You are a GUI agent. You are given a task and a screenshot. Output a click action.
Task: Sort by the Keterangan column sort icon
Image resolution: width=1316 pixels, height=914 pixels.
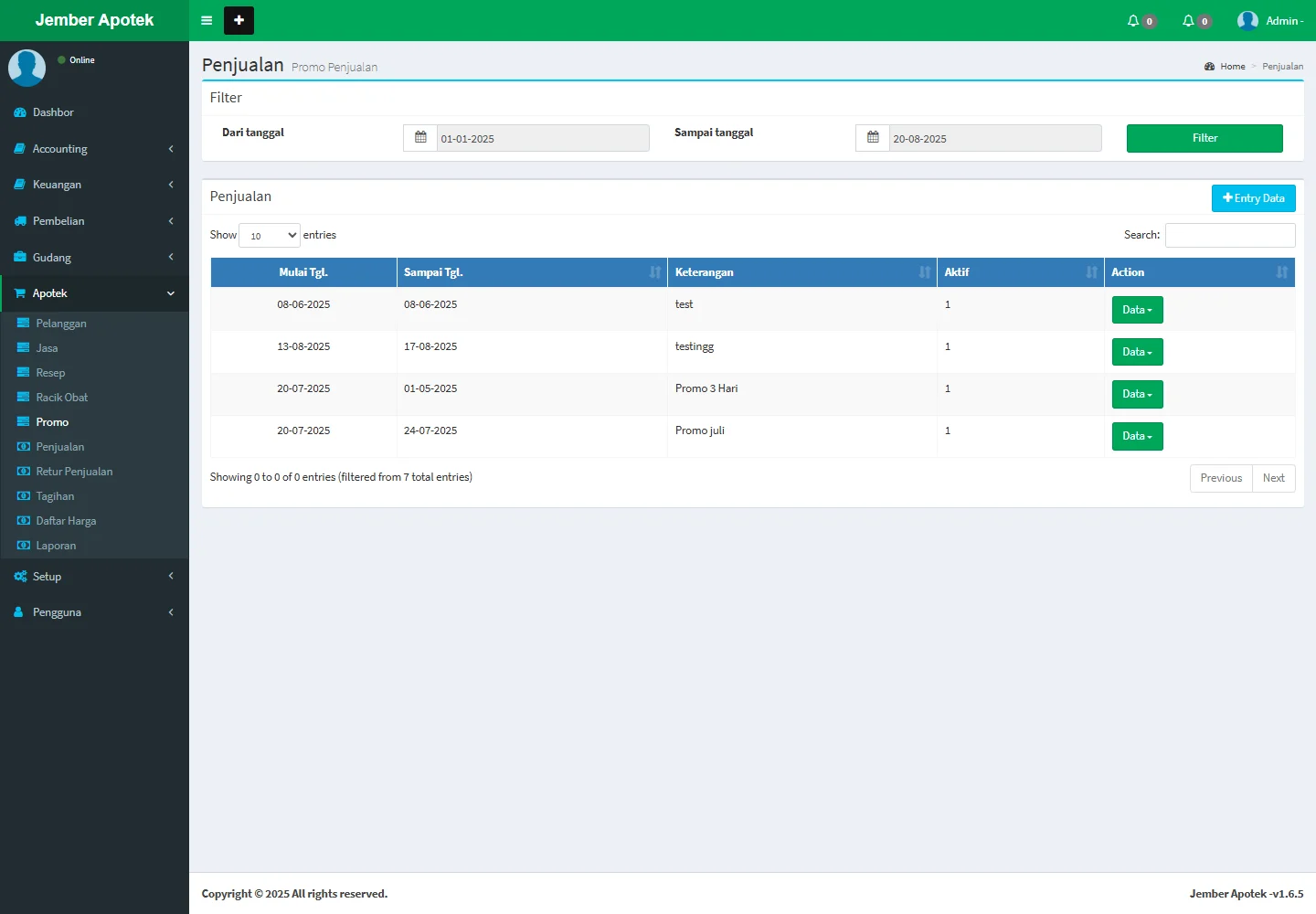tap(924, 272)
